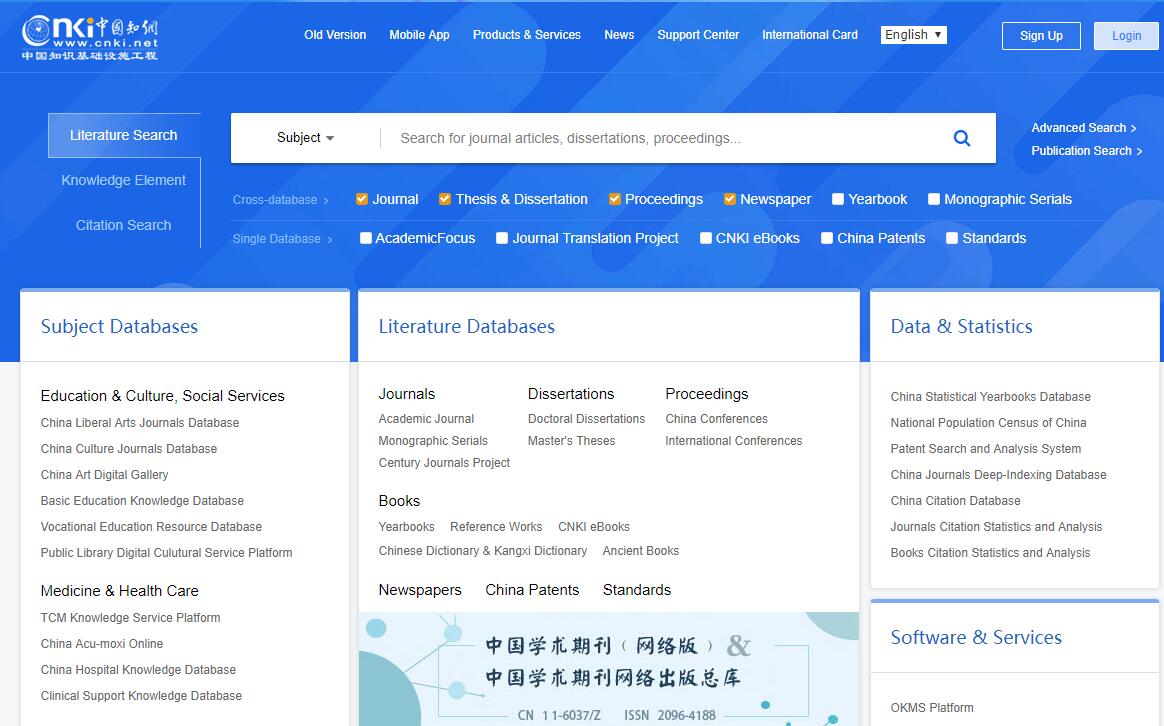Tick the CNKI eBooks checkbox
The height and width of the screenshot is (726, 1164).
coord(705,238)
